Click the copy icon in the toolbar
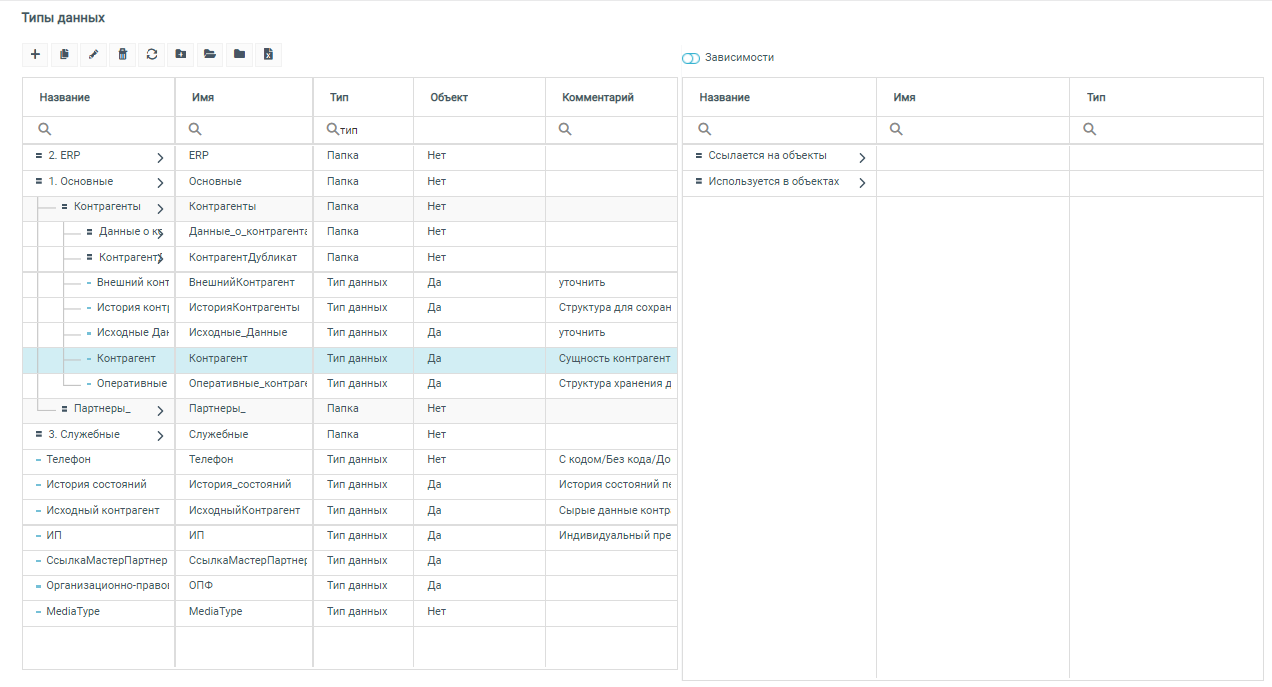Image resolution: width=1272 pixels, height=687 pixels. 64,55
